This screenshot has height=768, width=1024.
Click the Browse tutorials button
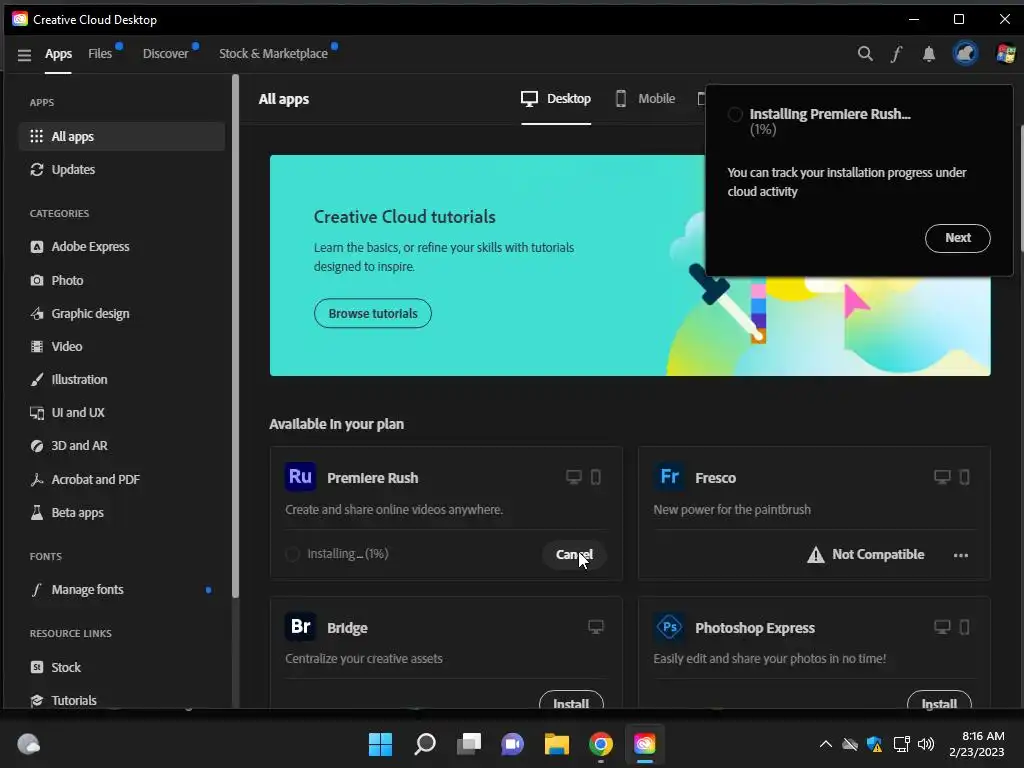(x=372, y=313)
